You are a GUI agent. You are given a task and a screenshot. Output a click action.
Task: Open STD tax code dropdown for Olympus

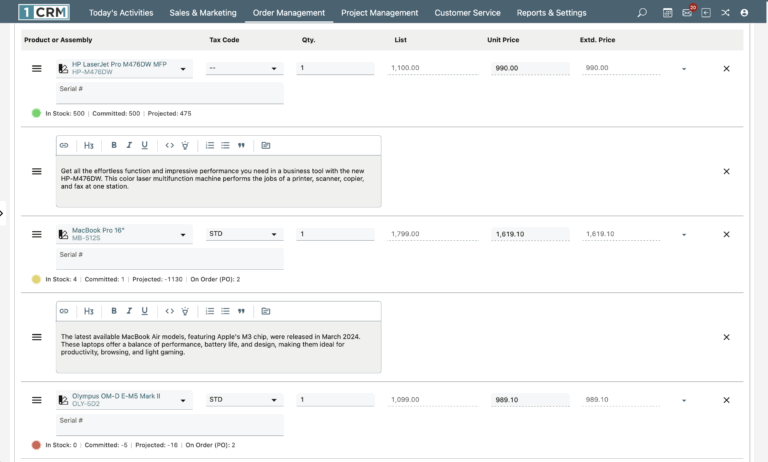(x=244, y=400)
